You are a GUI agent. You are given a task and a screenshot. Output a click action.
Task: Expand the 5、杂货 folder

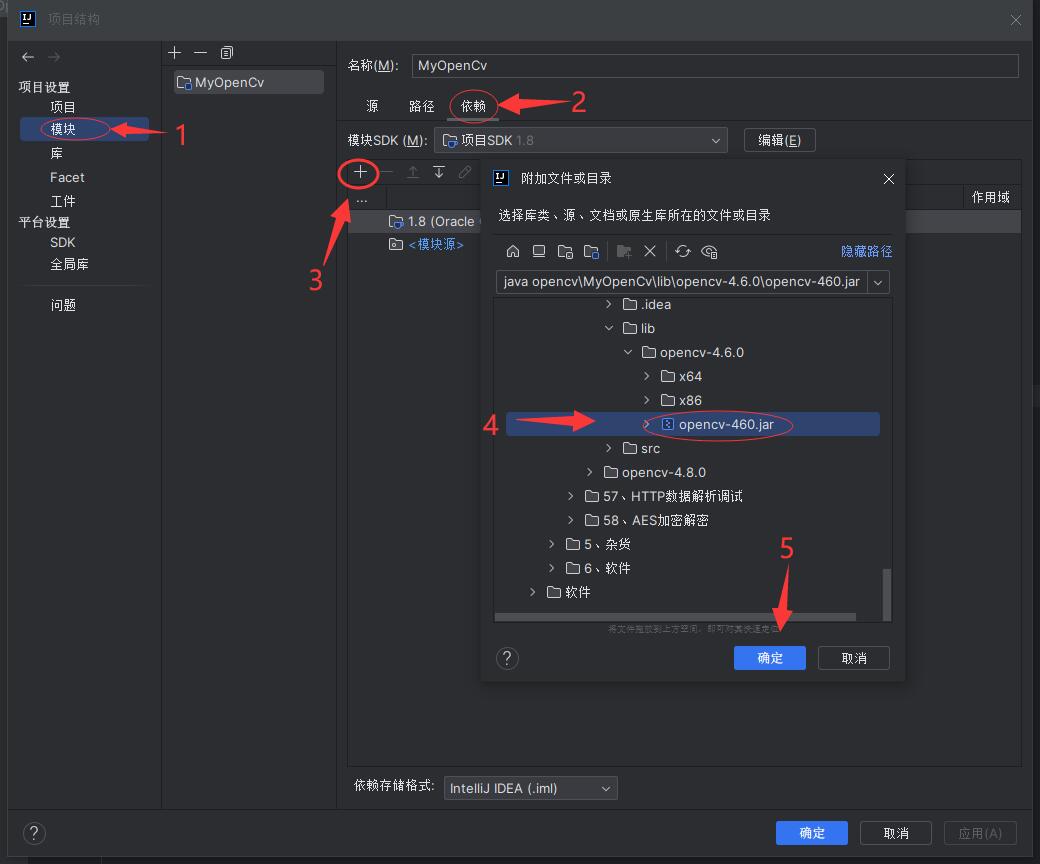(x=551, y=544)
